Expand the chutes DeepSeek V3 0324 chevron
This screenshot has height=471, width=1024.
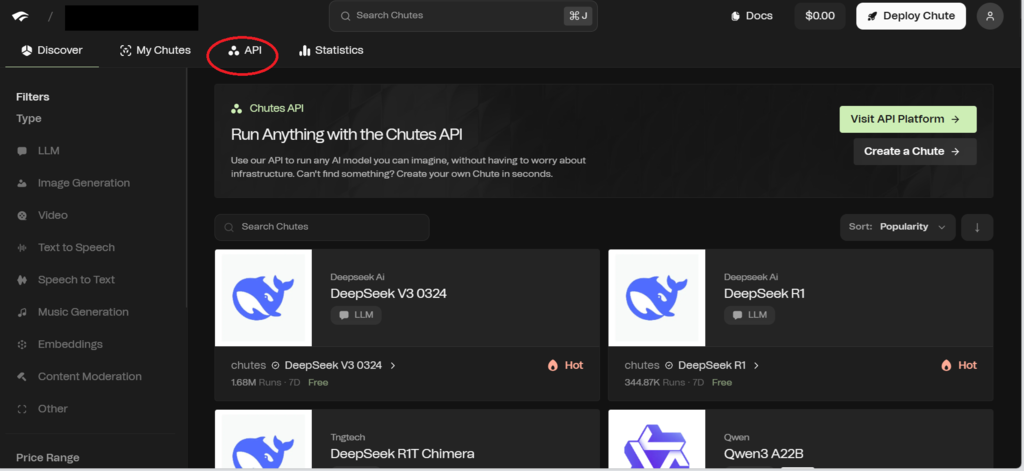point(393,366)
